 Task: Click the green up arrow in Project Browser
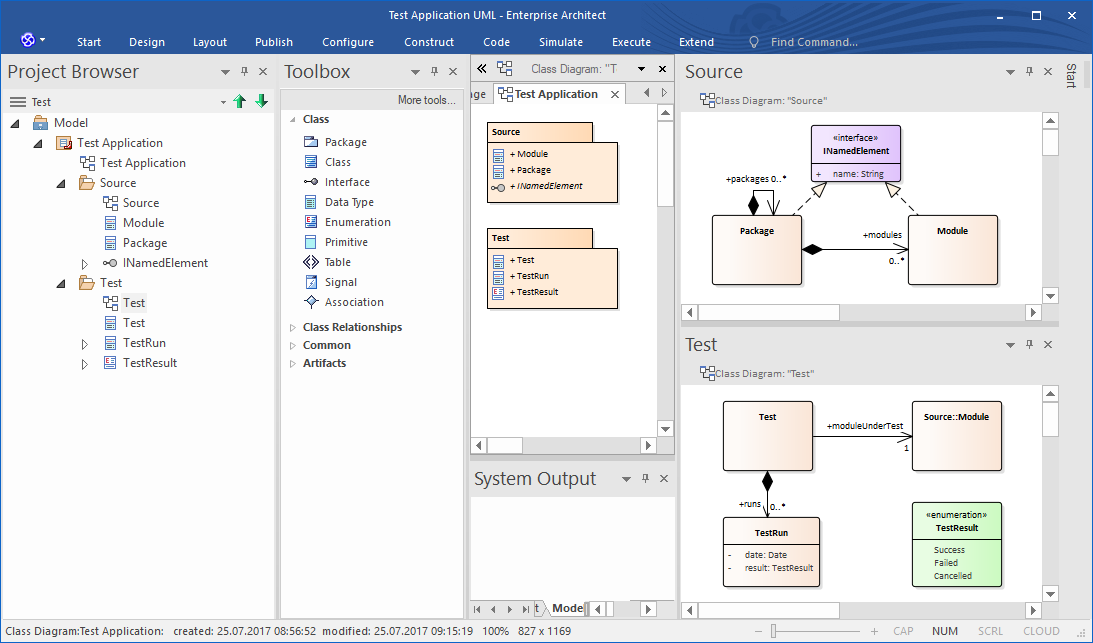[x=239, y=102]
